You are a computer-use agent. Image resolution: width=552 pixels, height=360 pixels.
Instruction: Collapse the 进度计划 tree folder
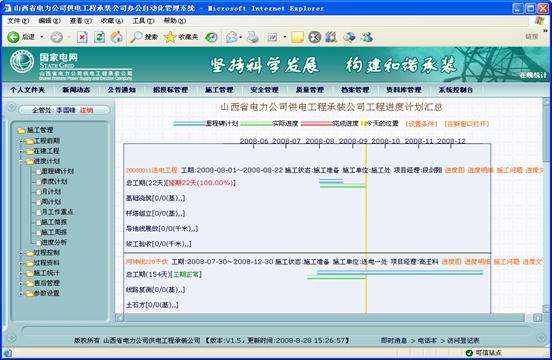pyautogui.click(x=21, y=161)
